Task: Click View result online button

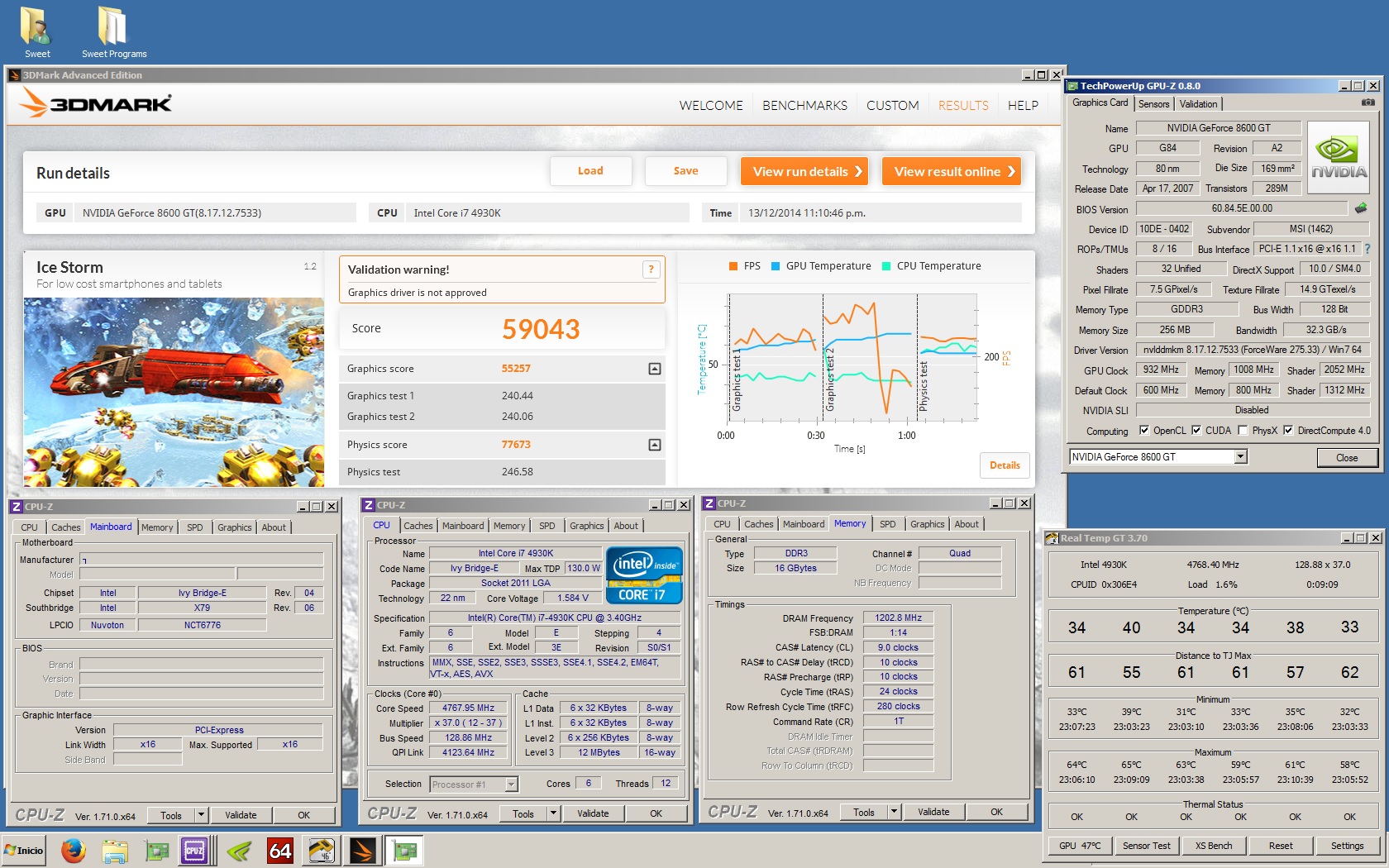Action: (952, 171)
